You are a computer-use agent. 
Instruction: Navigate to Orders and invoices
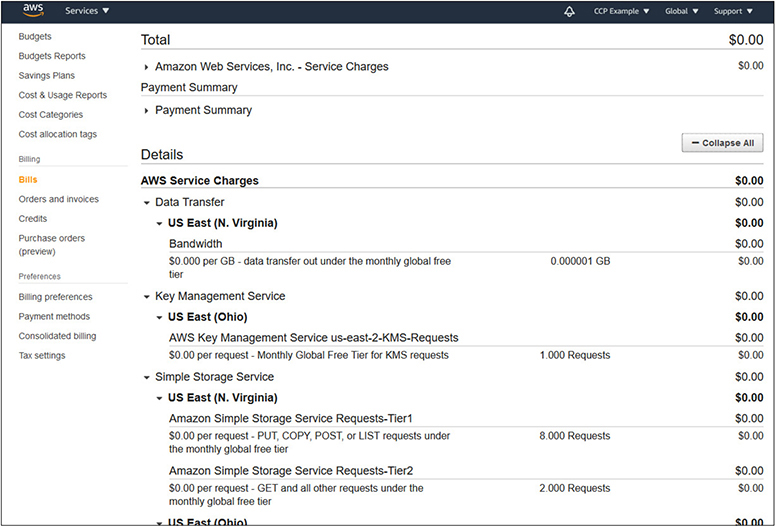tap(58, 199)
